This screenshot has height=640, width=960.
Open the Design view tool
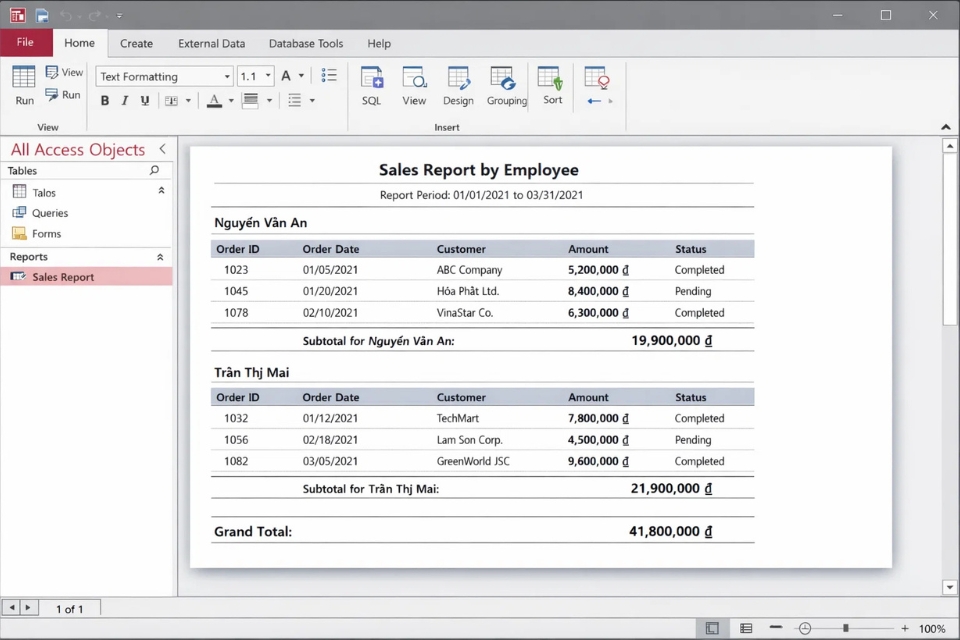pos(458,85)
